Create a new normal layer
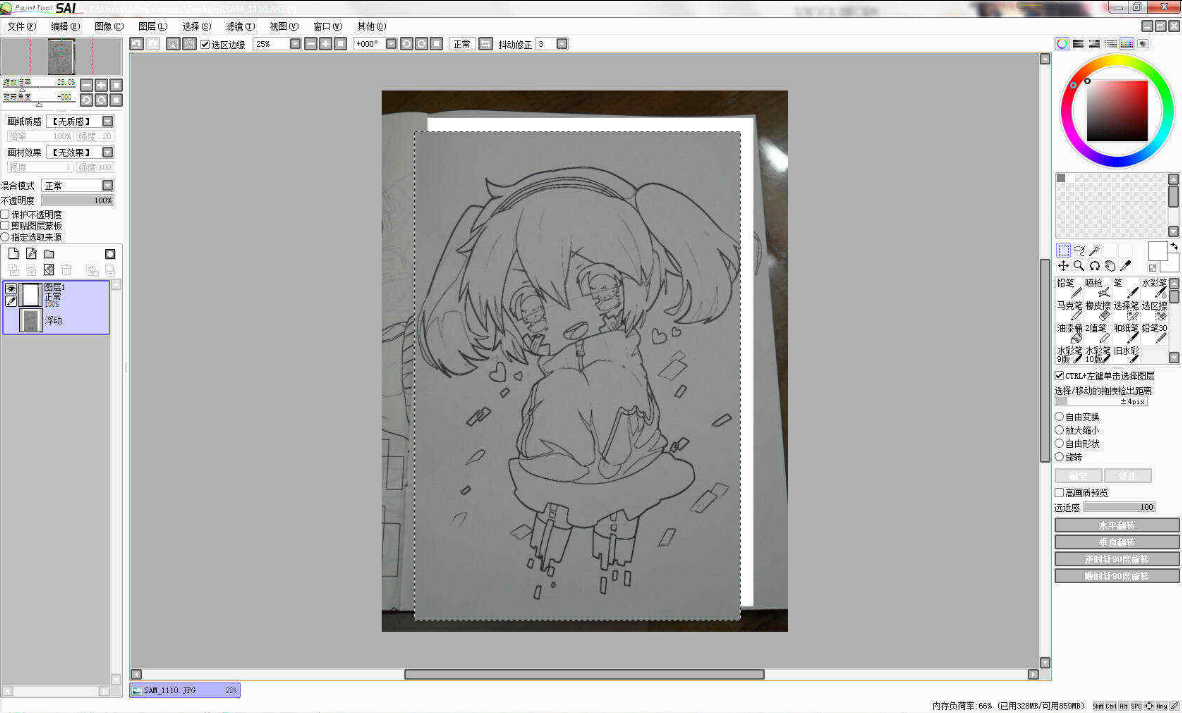Viewport: 1182px width, 713px height. pos(14,254)
